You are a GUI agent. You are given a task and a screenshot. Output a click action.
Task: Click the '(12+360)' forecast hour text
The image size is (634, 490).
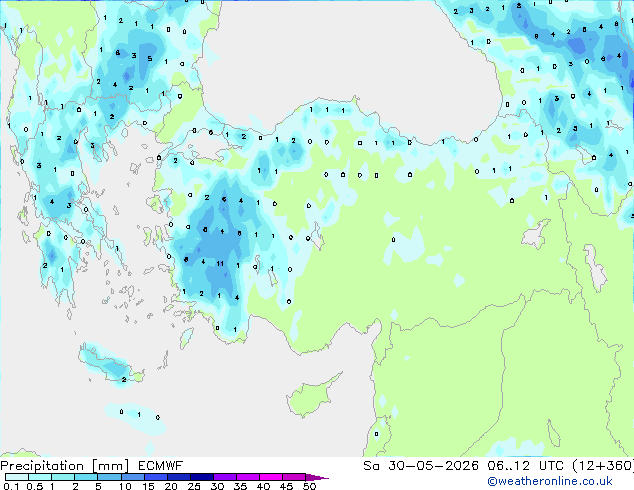(x=602, y=466)
